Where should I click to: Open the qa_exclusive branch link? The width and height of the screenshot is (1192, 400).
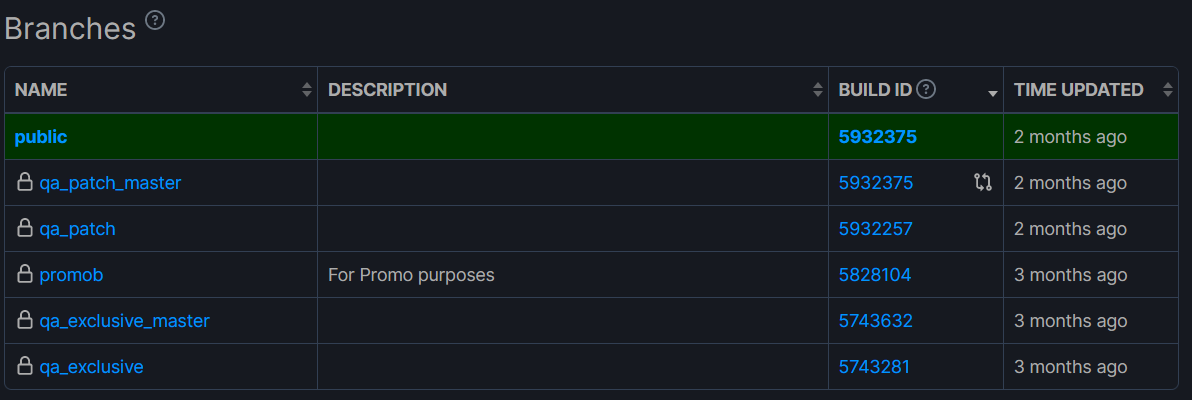click(91, 367)
